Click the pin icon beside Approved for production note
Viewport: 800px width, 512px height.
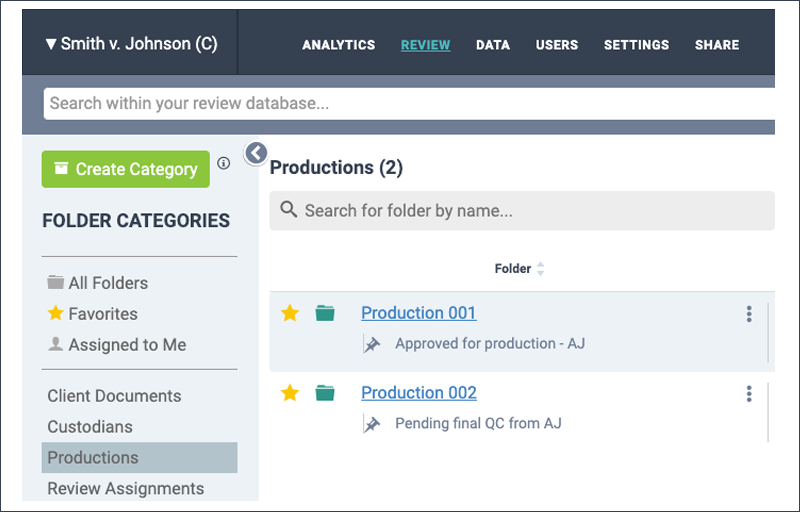click(371, 344)
